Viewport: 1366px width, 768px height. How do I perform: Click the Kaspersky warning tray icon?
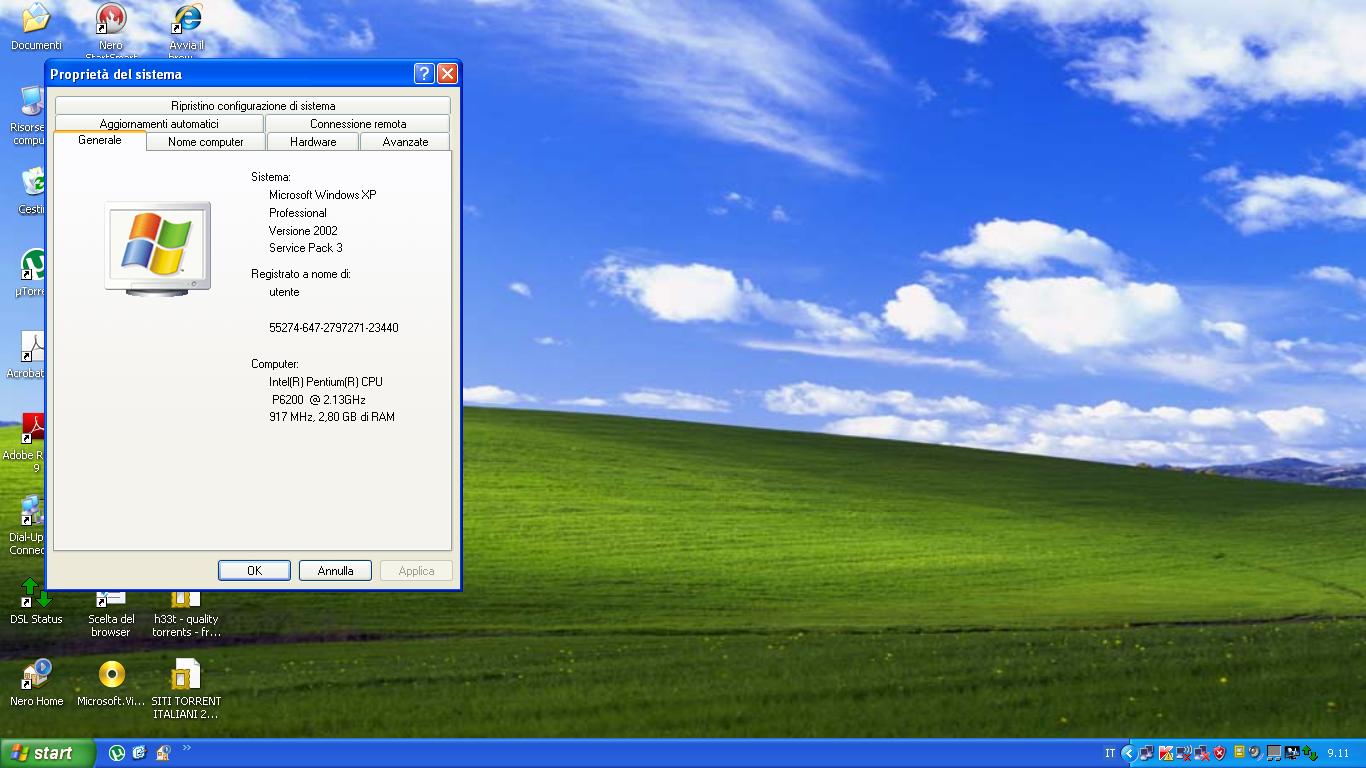tap(1166, 753)
